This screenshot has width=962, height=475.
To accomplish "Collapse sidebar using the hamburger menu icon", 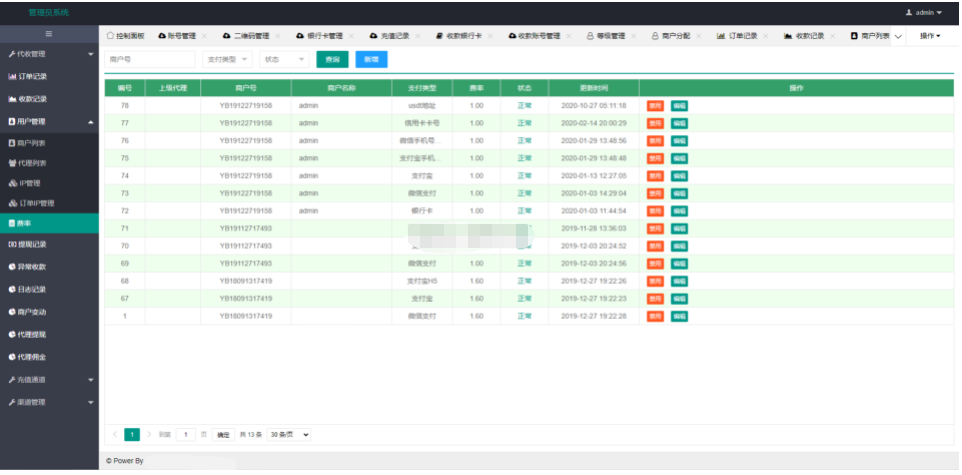I will tap(49, 35).
